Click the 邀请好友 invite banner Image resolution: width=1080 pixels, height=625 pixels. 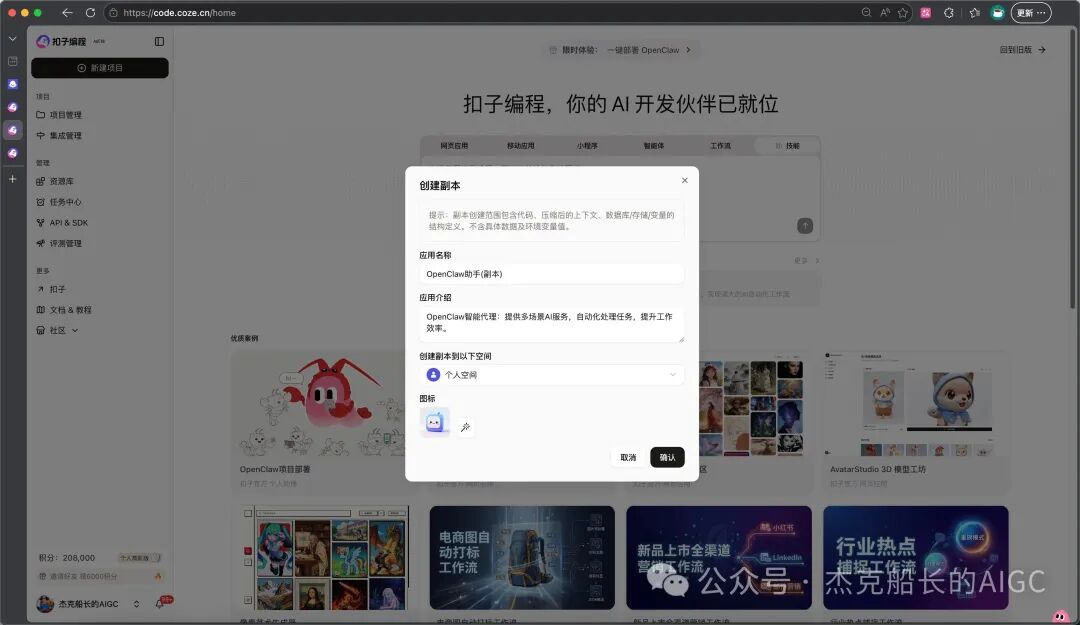pyautogui.click(x=100, y=576)
